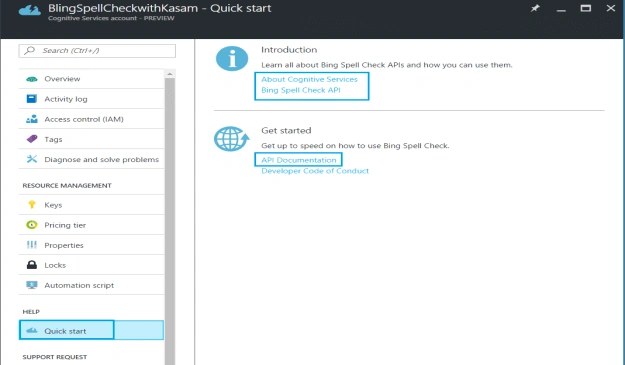Screen dimensions: 625x365
Task: Go to the Tags section
Action: click(91, 139)
